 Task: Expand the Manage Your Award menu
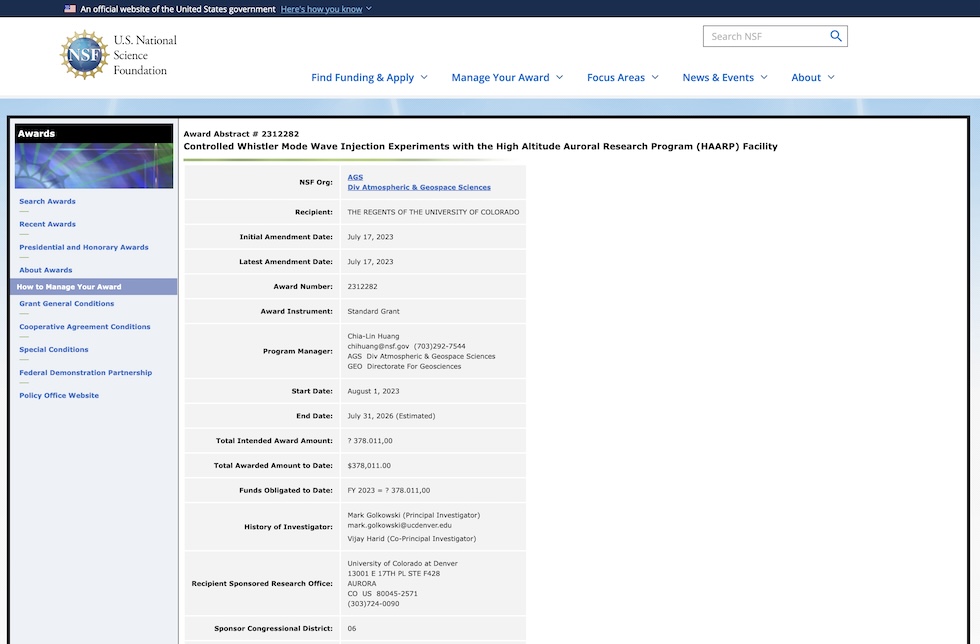(507, 78)
